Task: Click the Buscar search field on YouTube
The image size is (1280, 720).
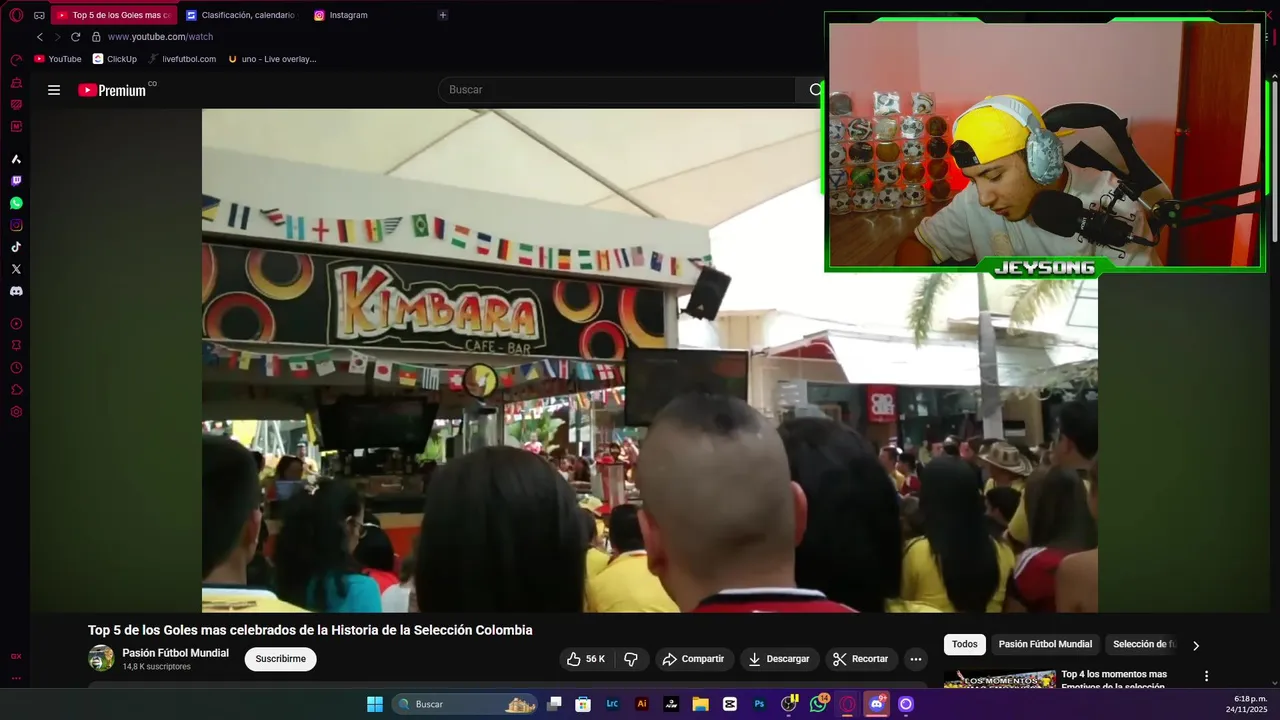Action: tap(616, 90)
